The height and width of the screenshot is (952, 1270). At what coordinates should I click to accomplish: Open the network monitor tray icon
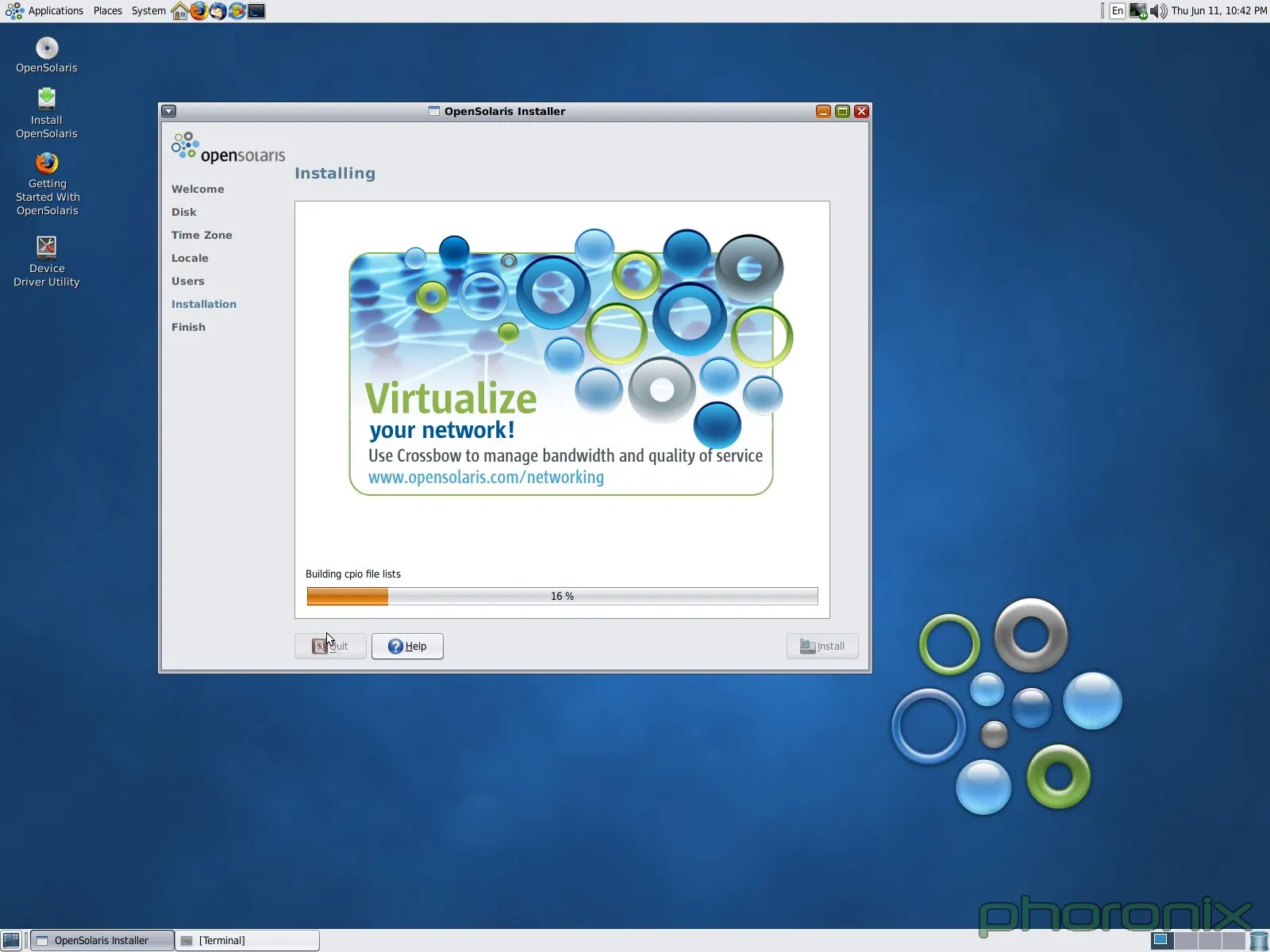click(x=1138, y=11)
